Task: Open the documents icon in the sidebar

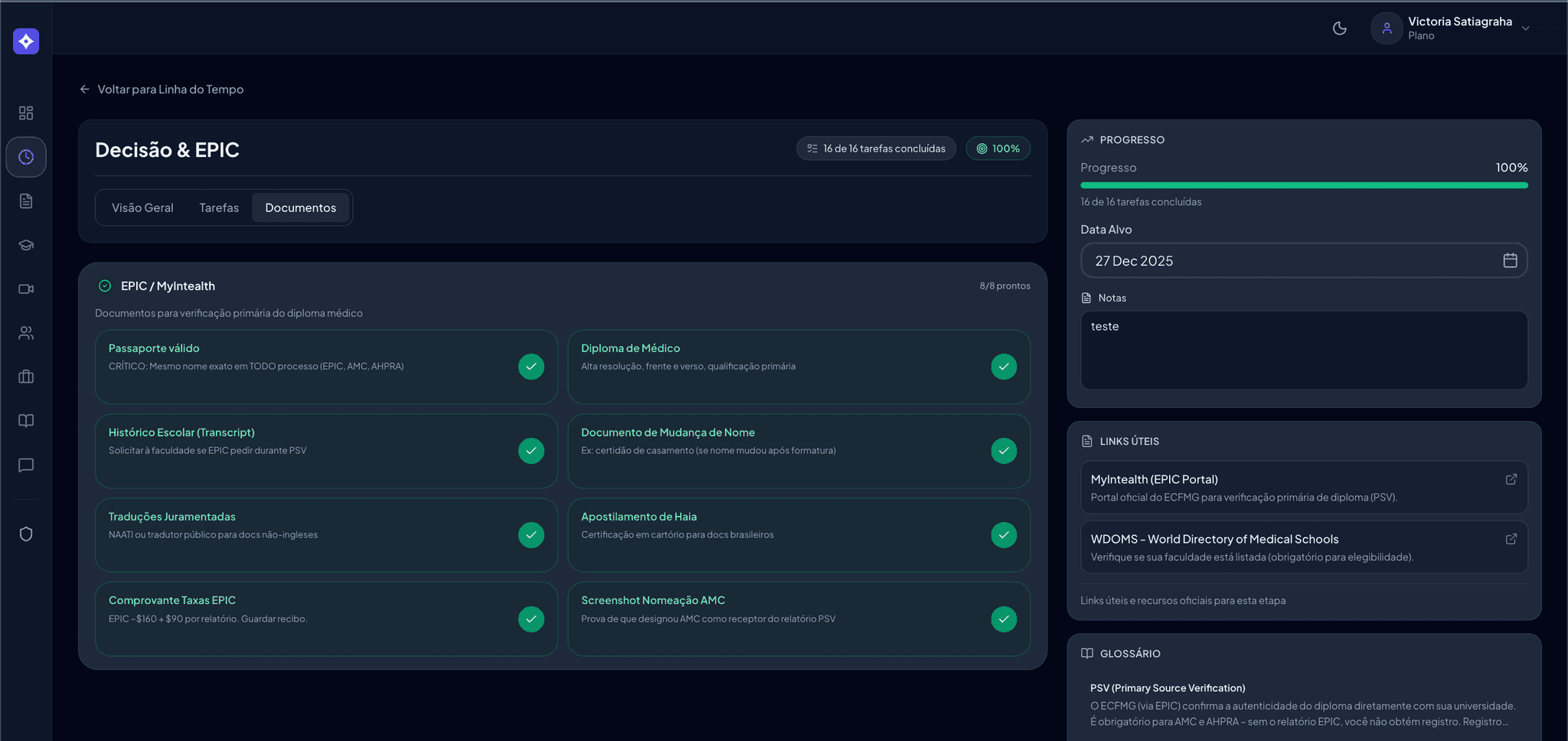Action: coord(25,201)
